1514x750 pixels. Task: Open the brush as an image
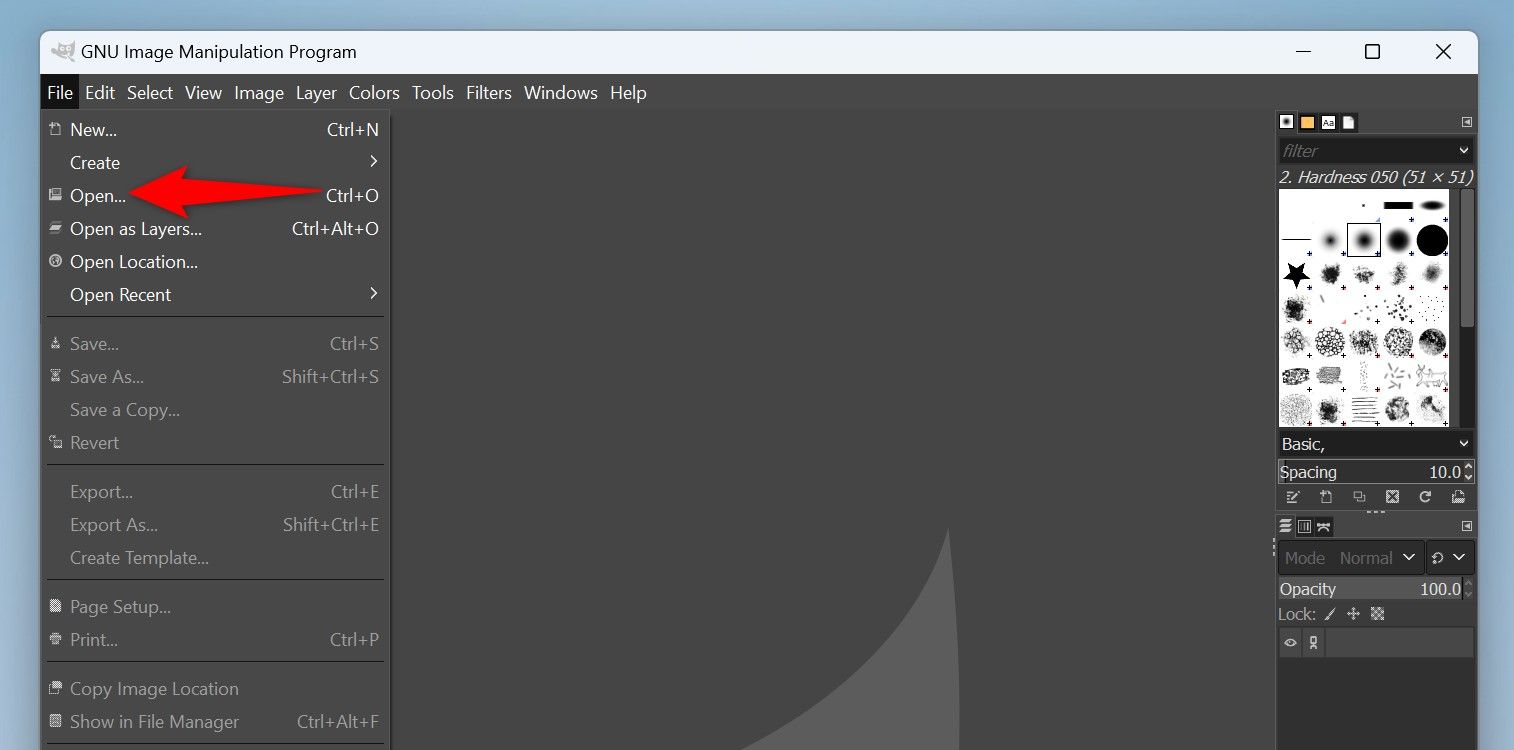[x=1458, y=497]
